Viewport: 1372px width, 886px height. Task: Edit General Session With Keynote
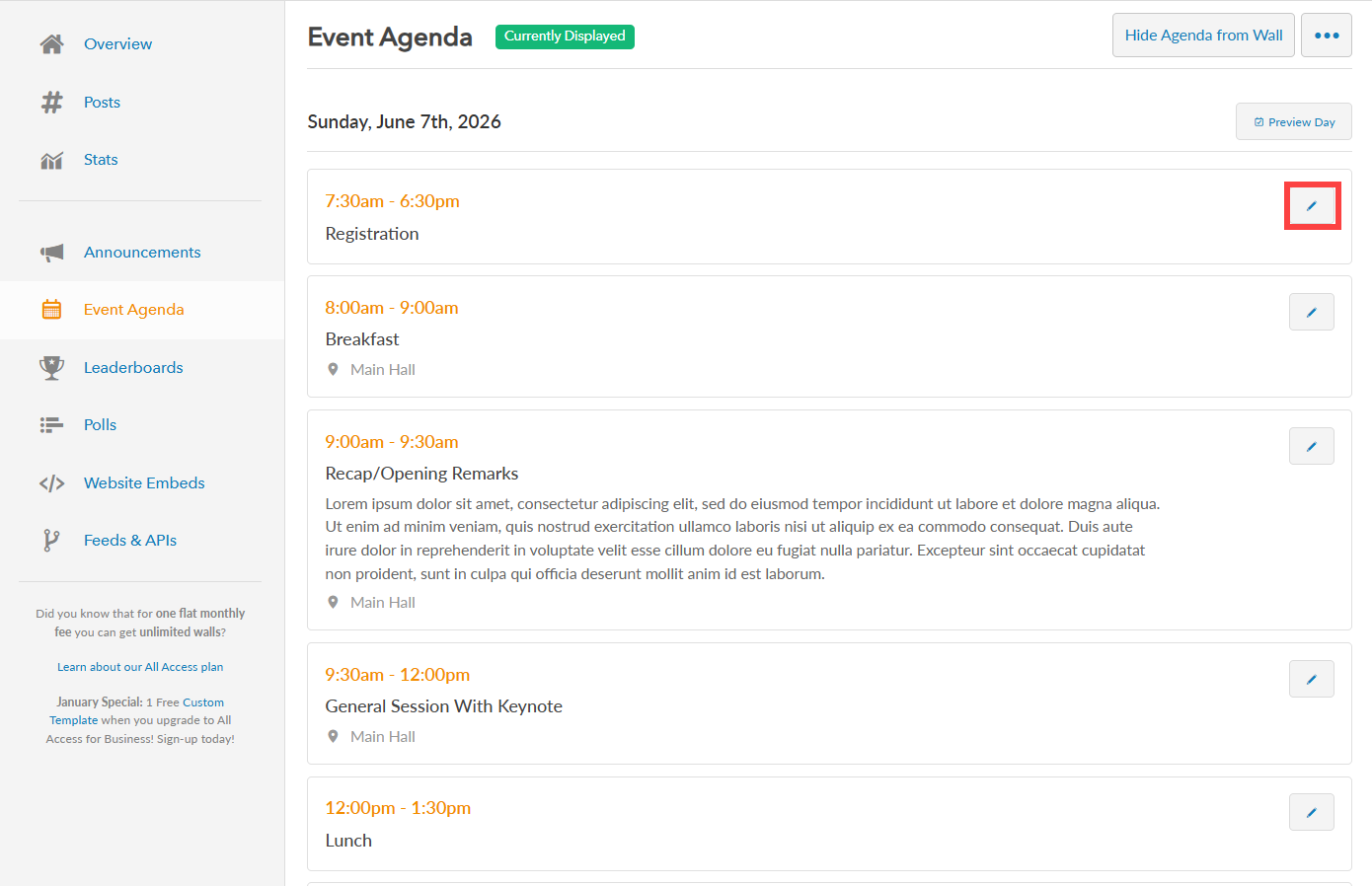(x=1312, y=678)
